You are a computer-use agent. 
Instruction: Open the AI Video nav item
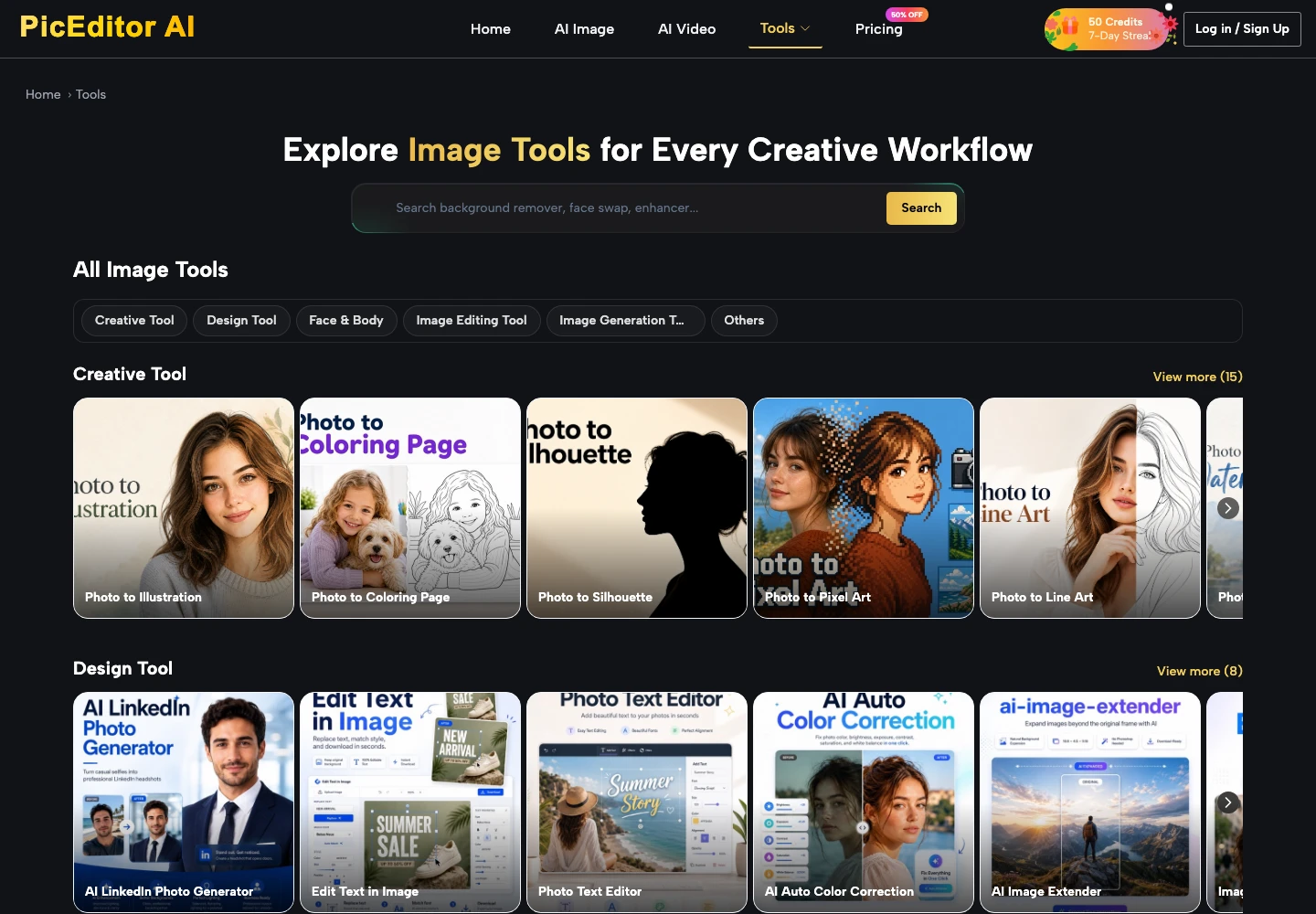pos(687,29)
